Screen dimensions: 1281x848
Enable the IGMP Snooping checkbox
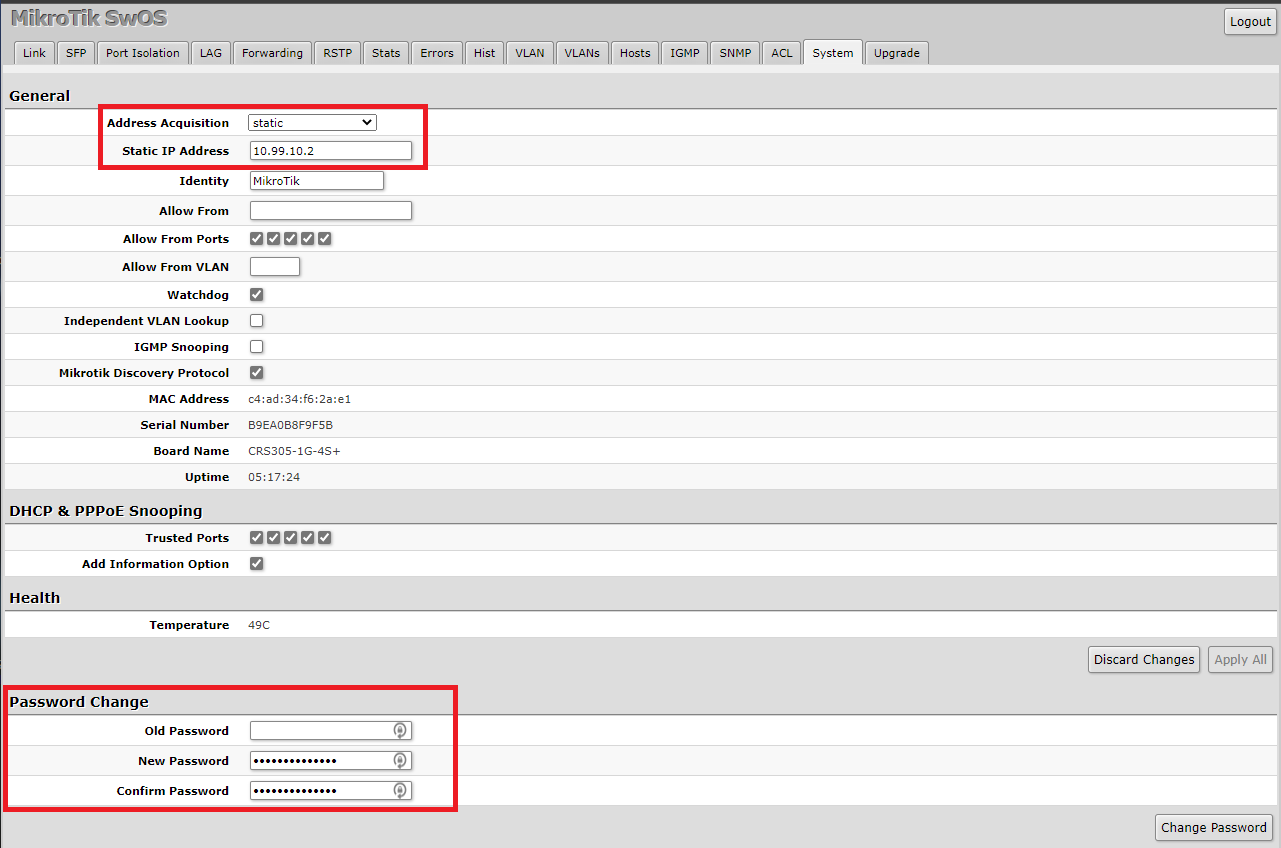tap(257, 347)
